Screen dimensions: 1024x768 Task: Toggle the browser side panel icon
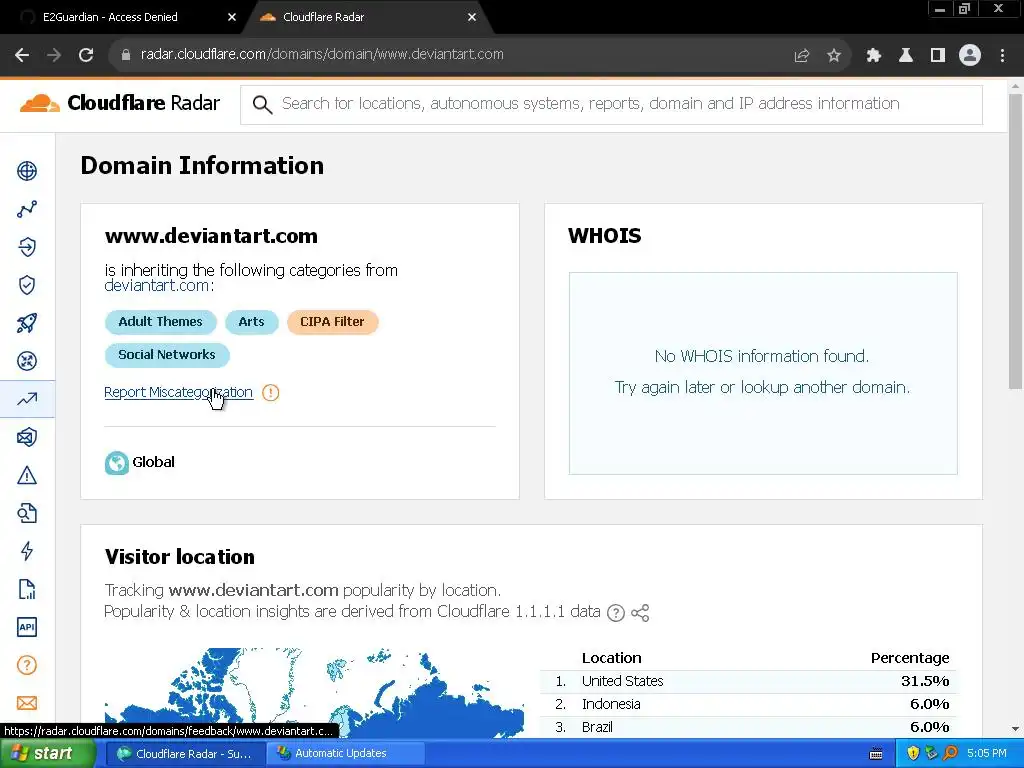[938, 56]
